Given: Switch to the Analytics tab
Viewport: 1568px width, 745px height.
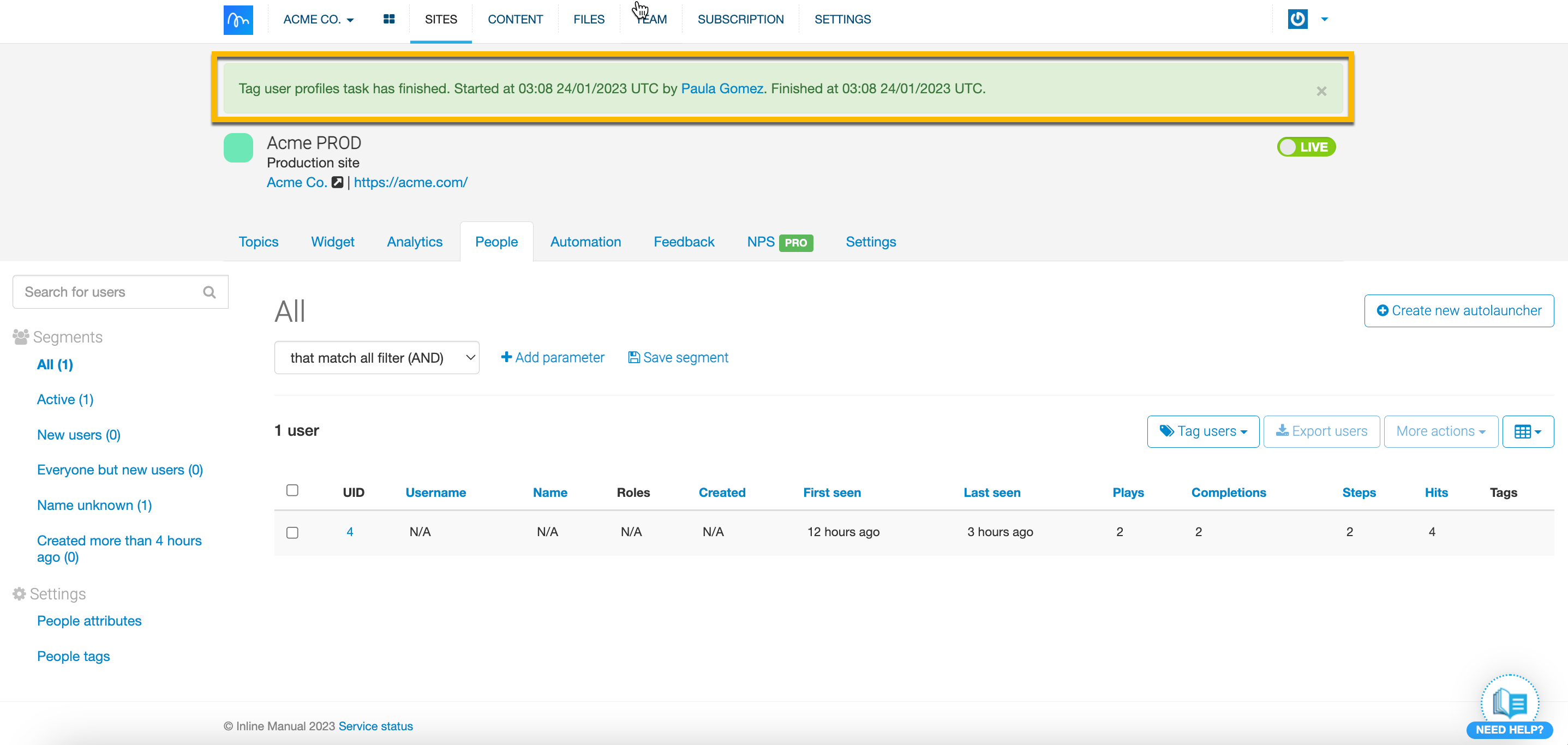Looking at the screenshot, I should point(415,242).
